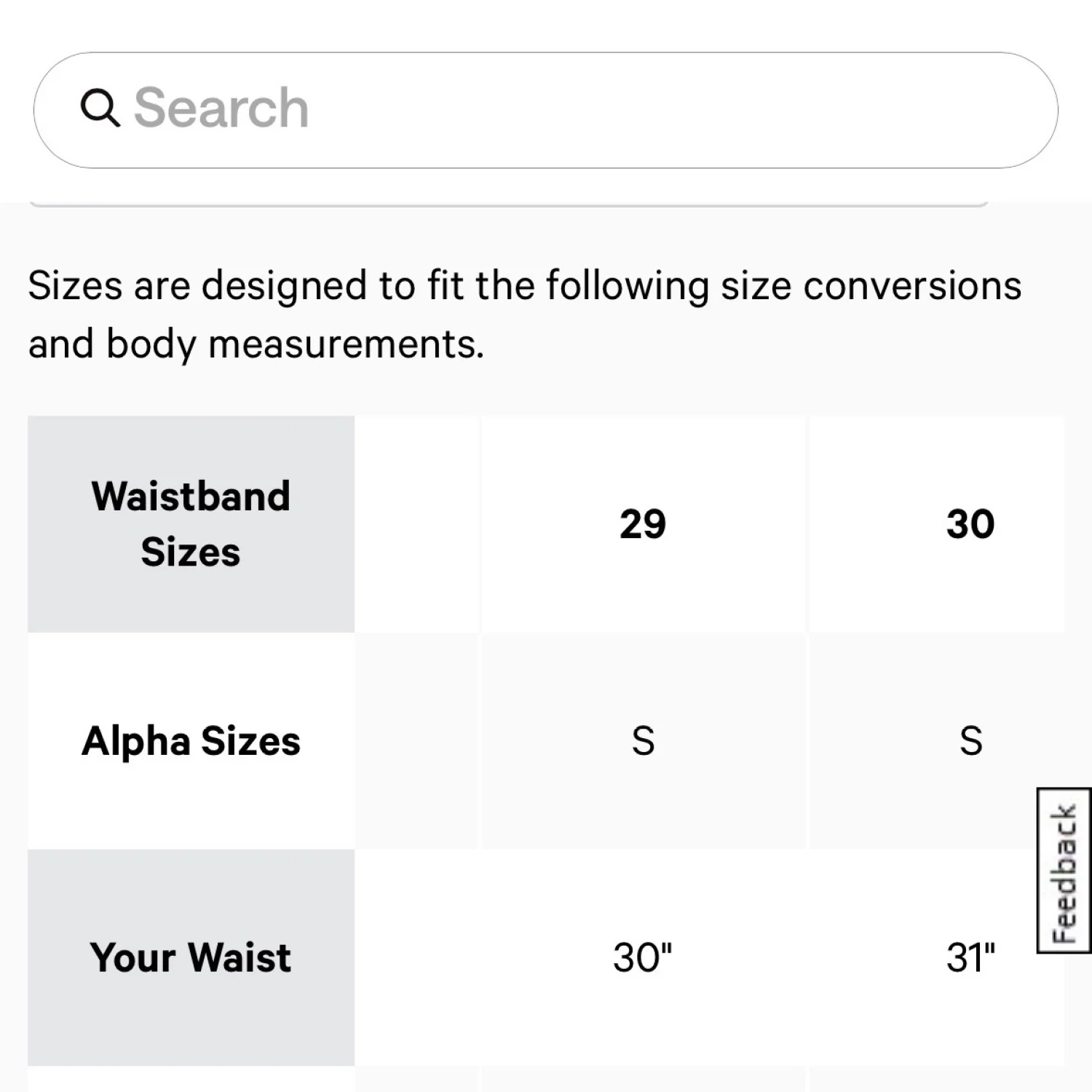Select the 31" waist measurement cell

(970, 957)
